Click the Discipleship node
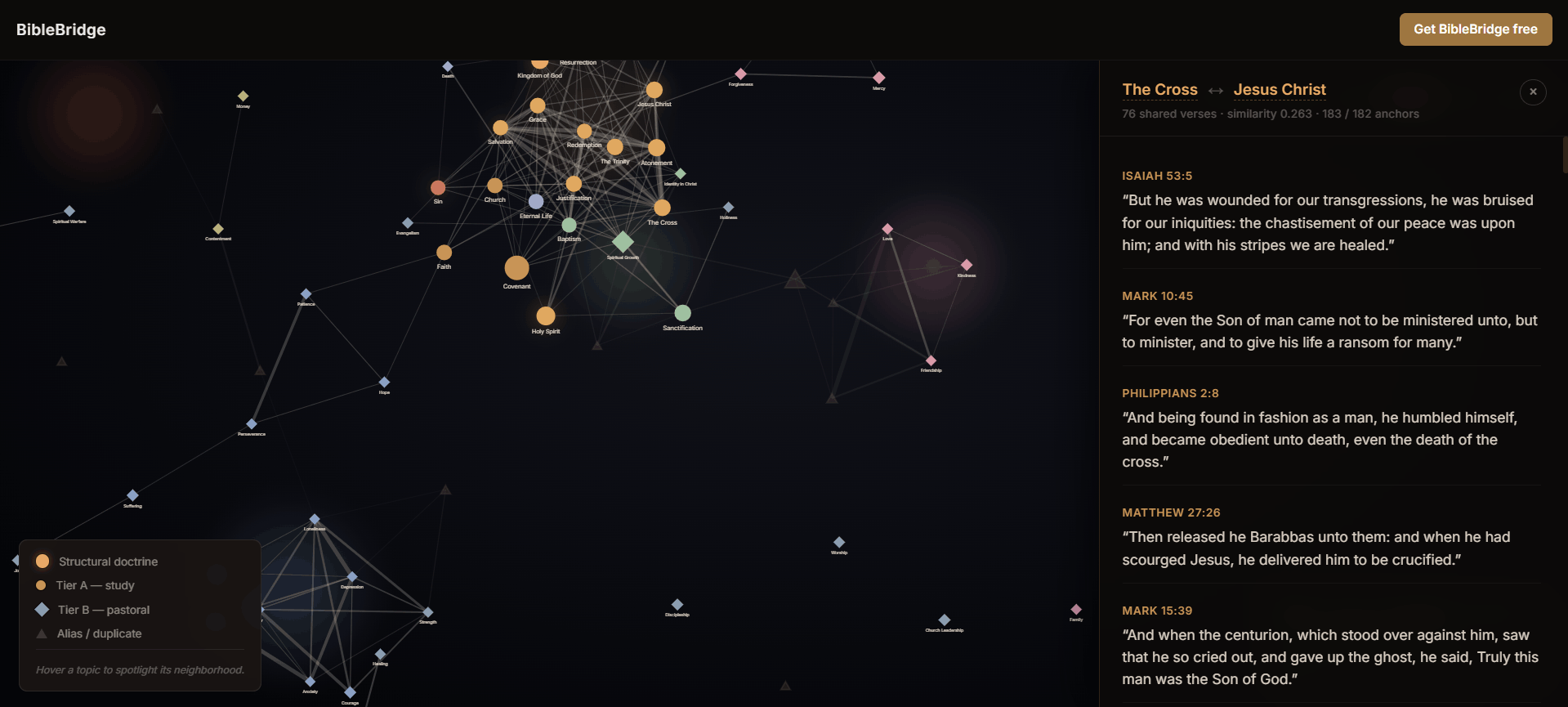The image size is (1568, 707). click(x=677, y=605)
